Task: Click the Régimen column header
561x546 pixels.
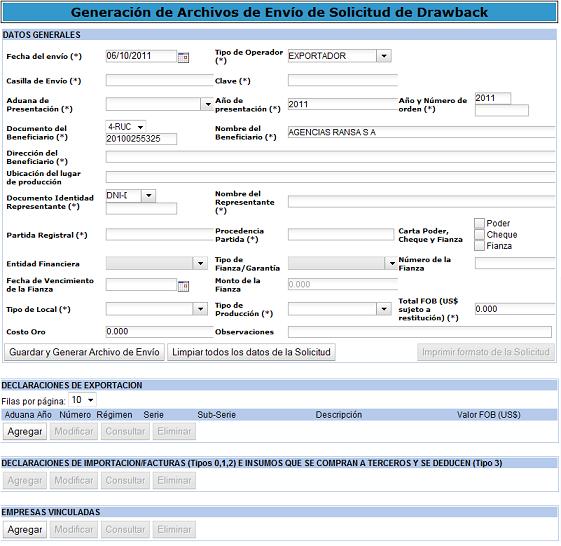Action: 114,415
